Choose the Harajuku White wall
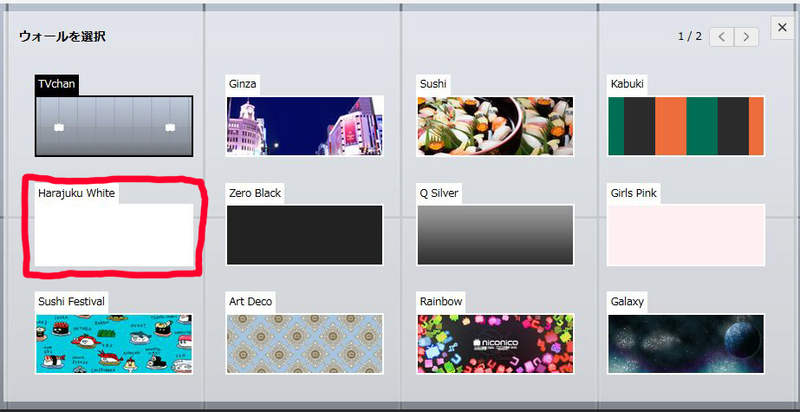This screenshot has height=412, width=800. point(114,235)
